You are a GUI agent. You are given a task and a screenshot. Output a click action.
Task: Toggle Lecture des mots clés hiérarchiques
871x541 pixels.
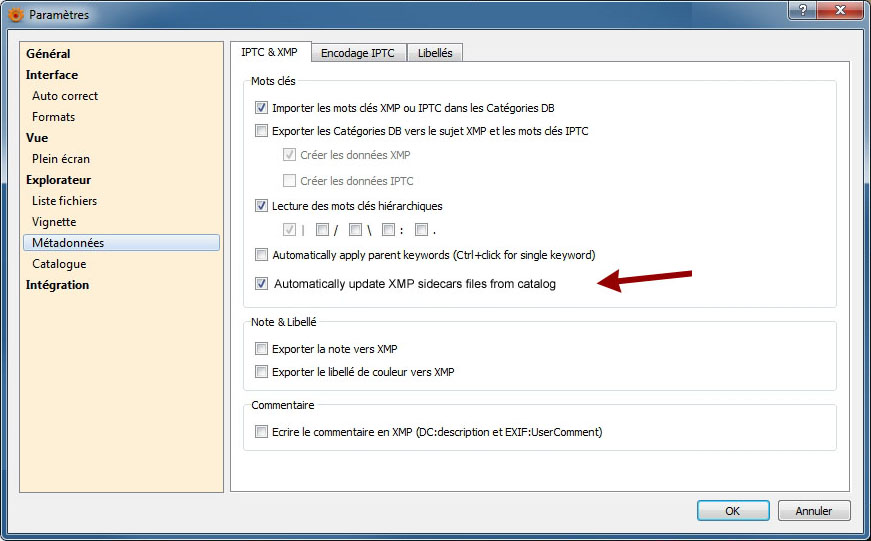[x=261, y=206]
